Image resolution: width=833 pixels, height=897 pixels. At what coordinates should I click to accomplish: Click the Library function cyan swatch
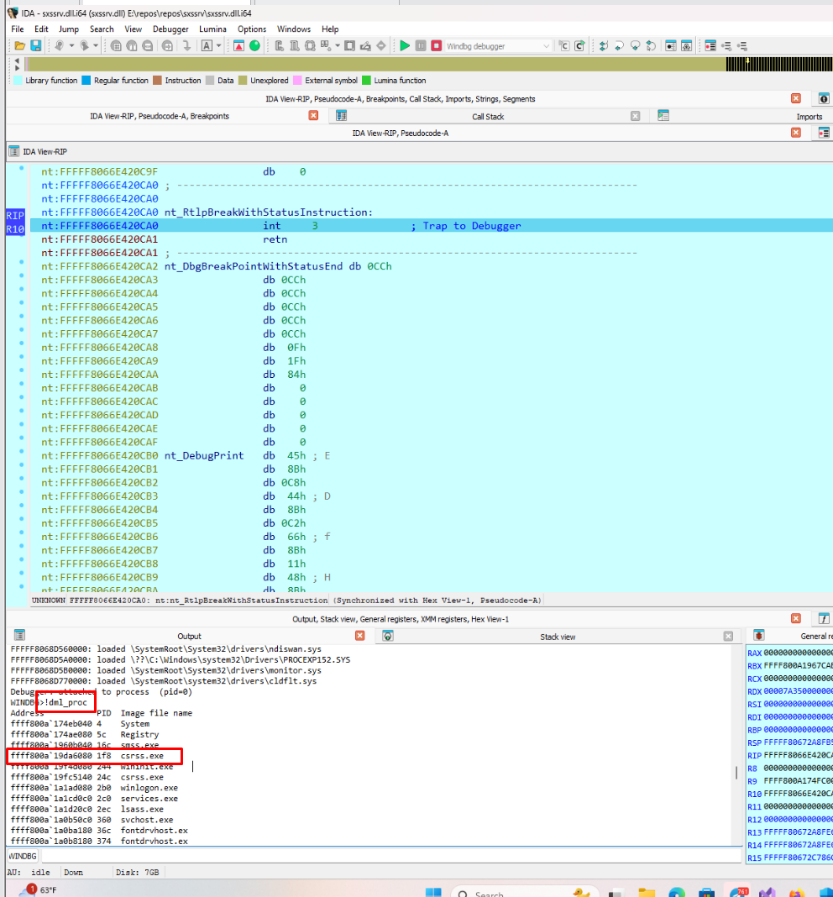[18, 81]
